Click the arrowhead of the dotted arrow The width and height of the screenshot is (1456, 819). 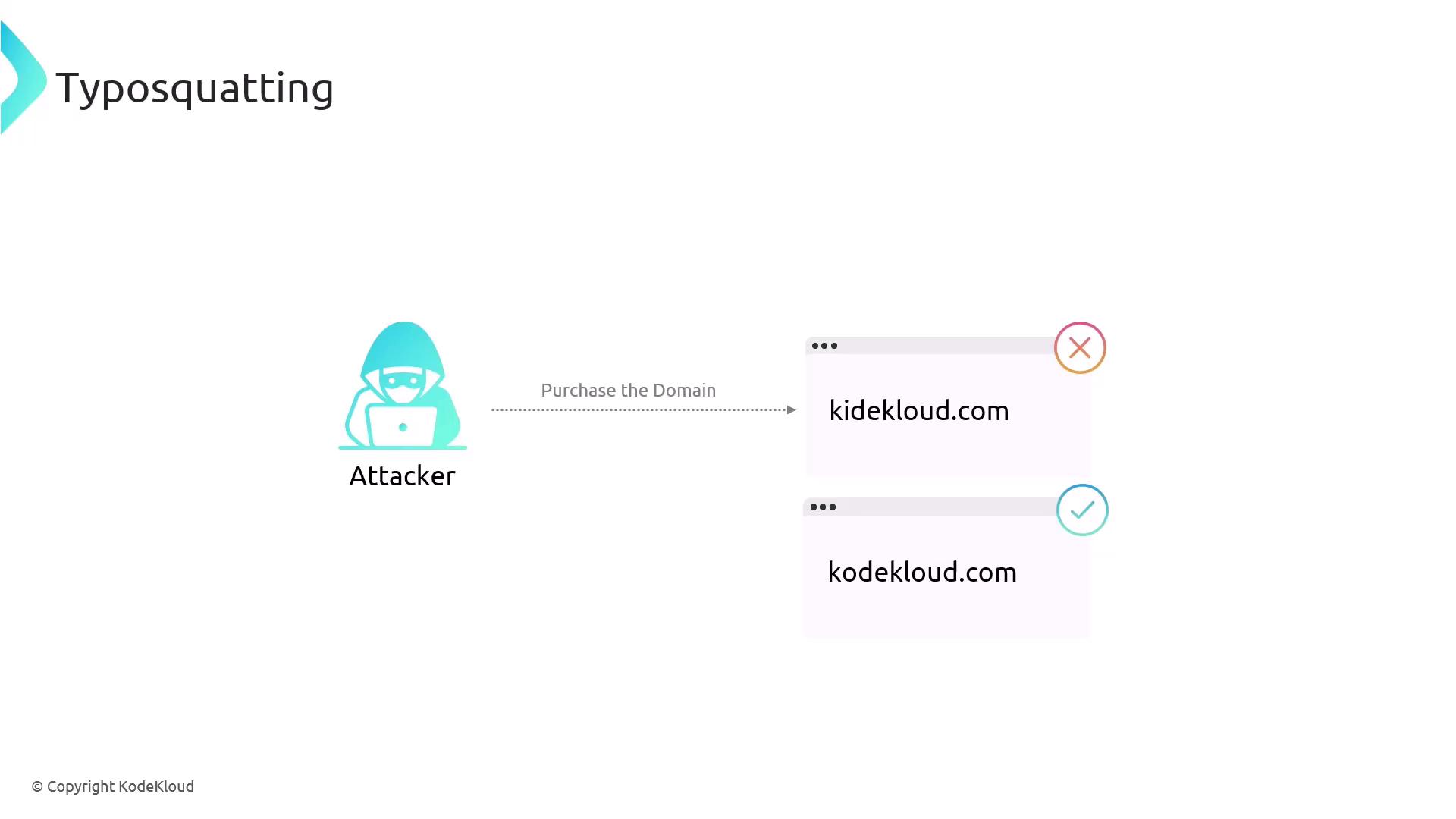791,410
